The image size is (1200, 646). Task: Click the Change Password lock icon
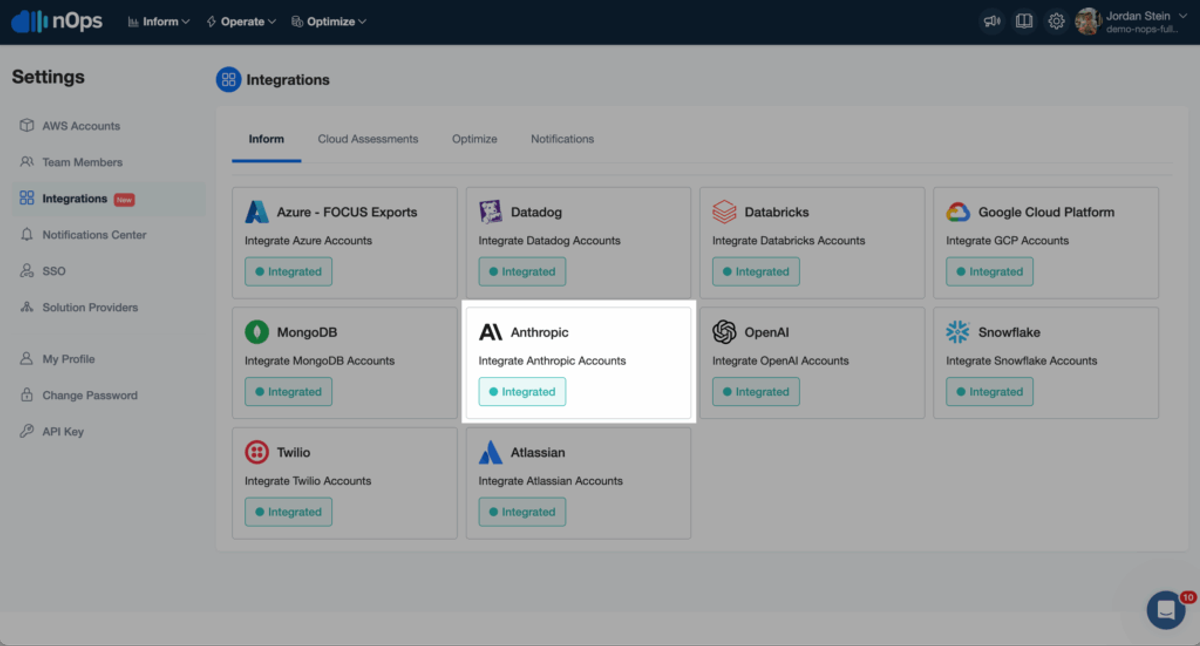[27, 395]
